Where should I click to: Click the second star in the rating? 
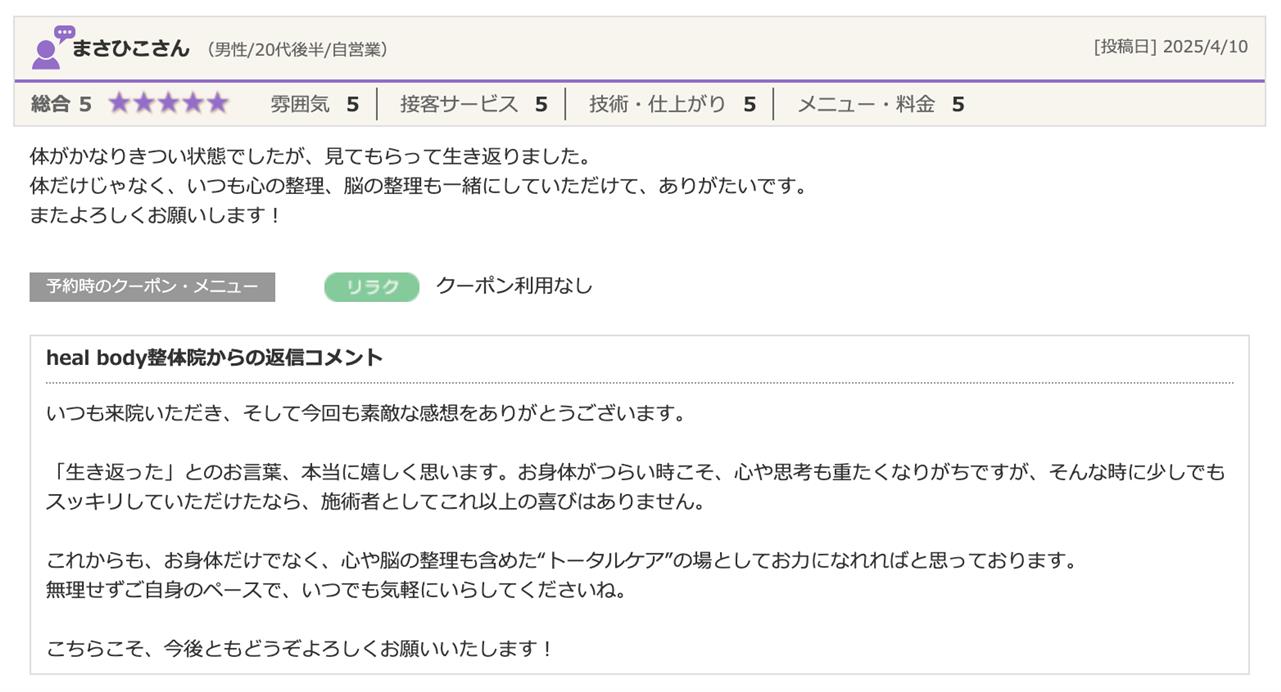[x=144, y=103]
